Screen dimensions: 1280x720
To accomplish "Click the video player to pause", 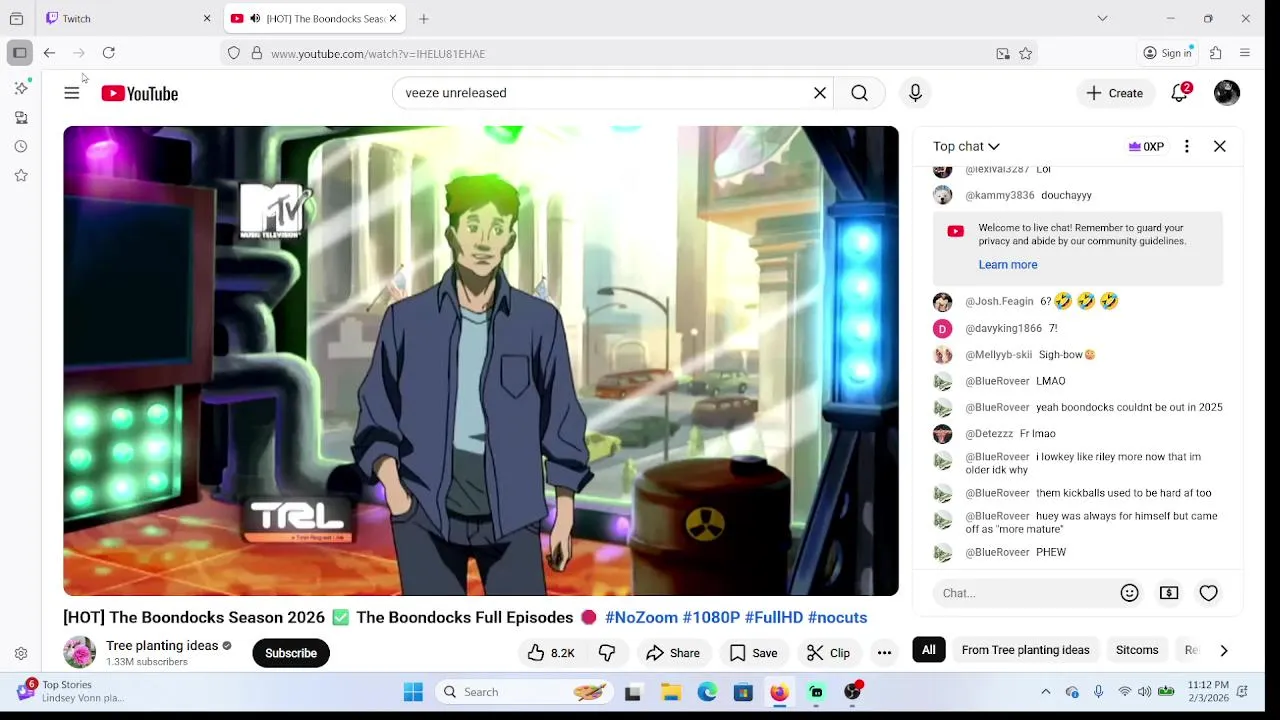I will click(x=481, y=361).
